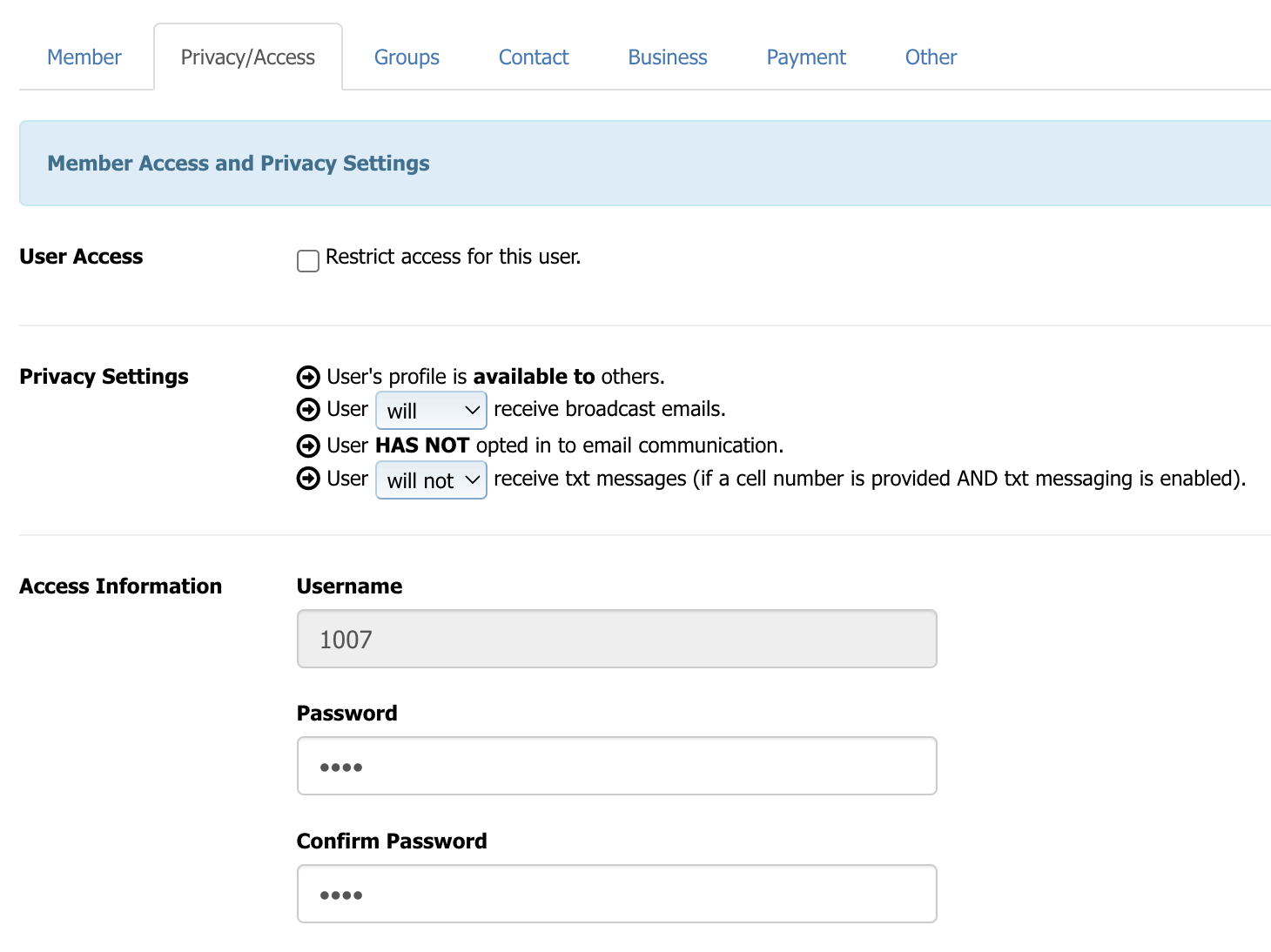Focus the Password input field
Screen dimensions: 1271x952
tap(616, 766)
